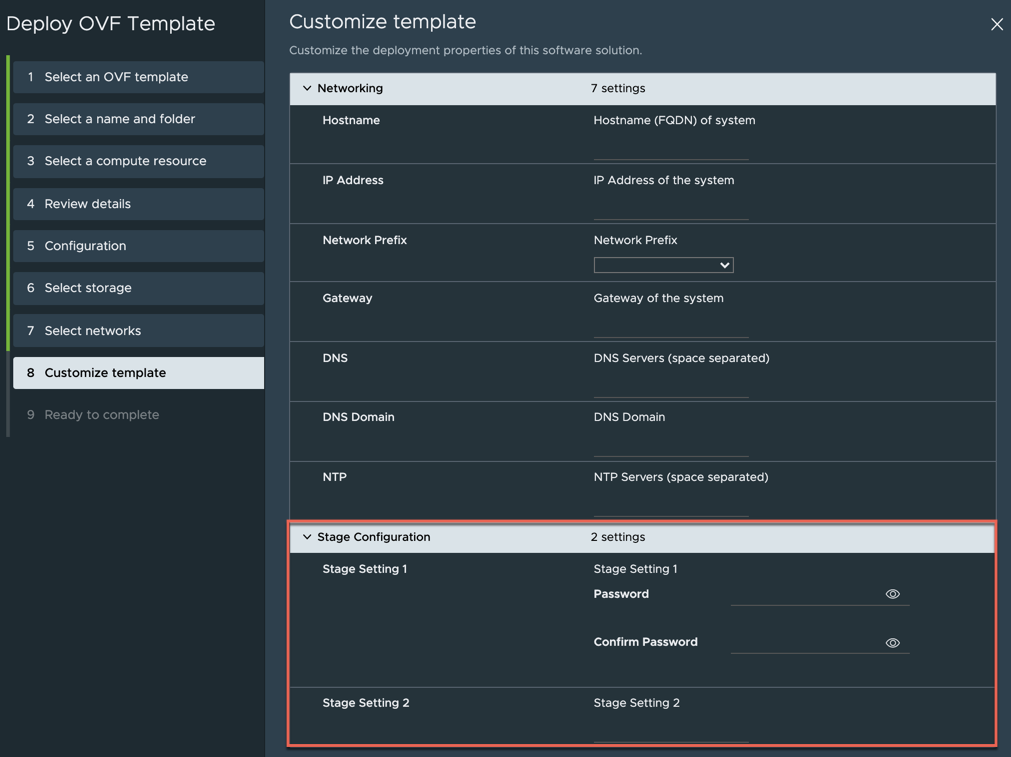Focus the IP Address input field

(670, 208)
